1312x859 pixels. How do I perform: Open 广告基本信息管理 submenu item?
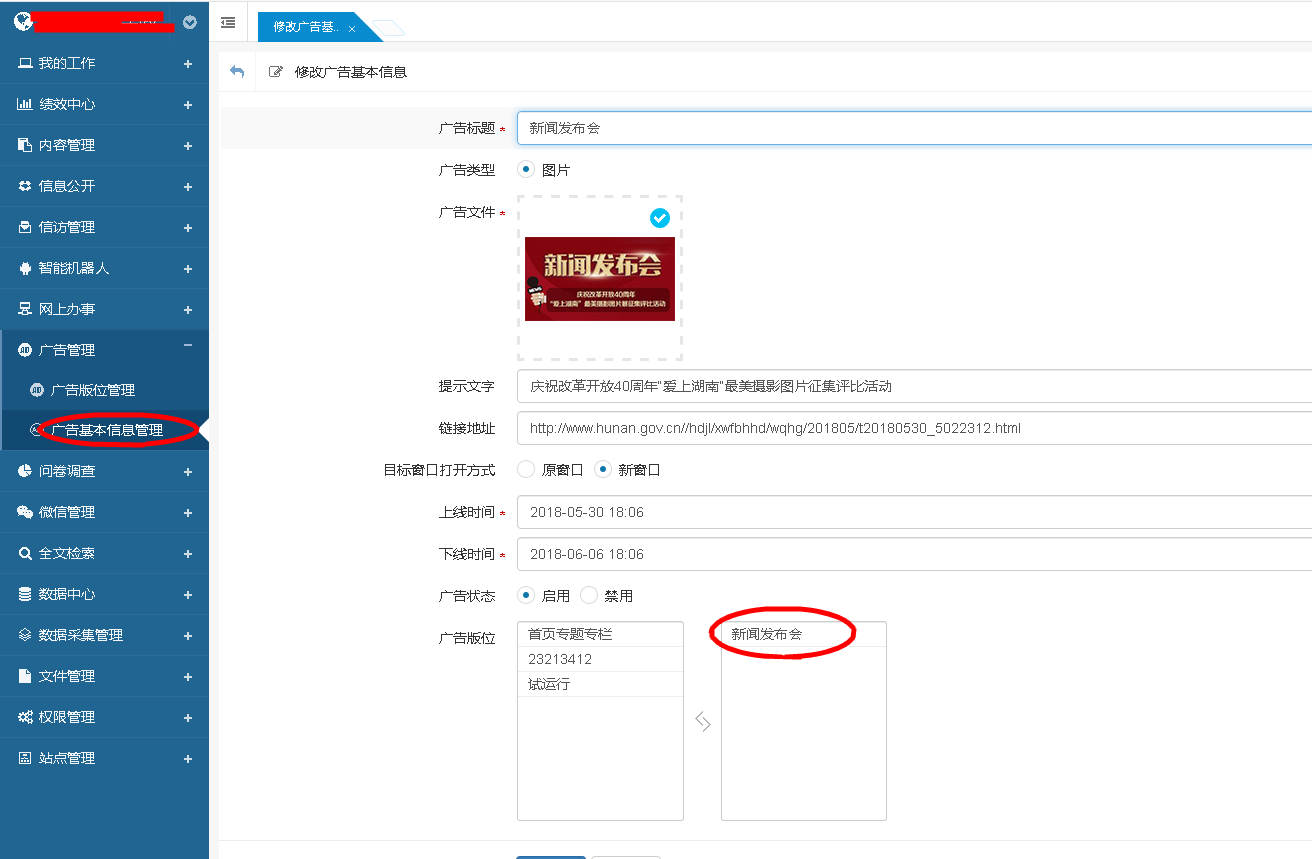tap(106, 431)
